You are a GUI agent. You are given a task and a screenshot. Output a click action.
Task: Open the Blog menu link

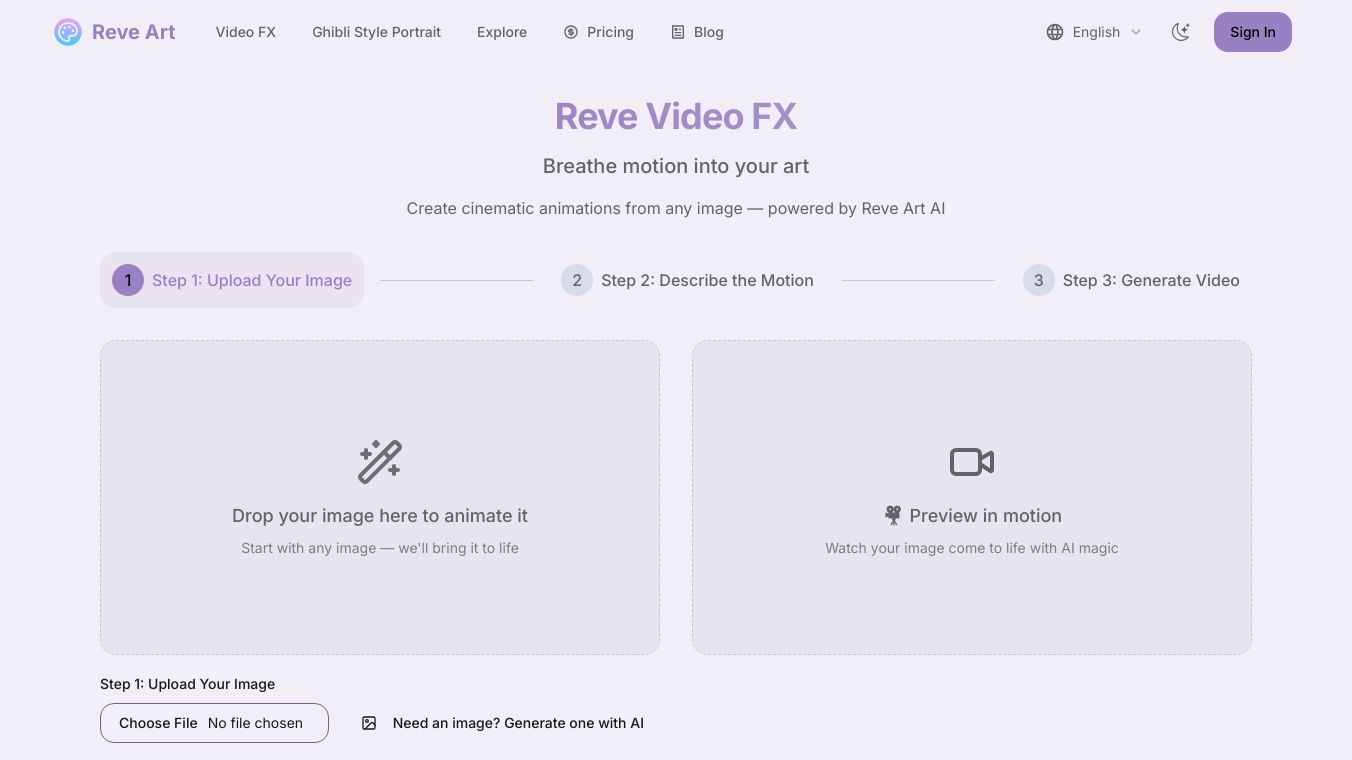709,32
